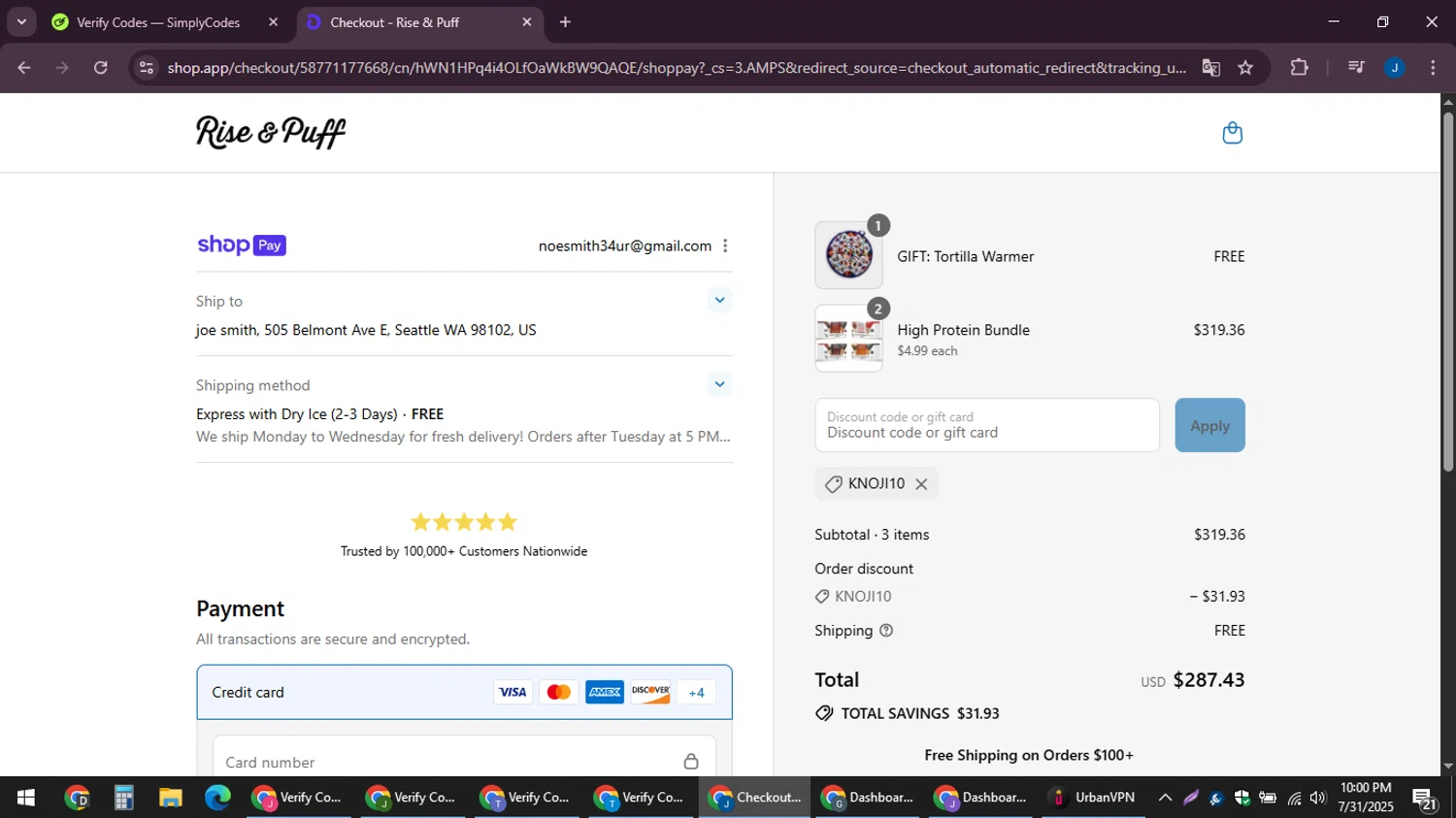Click the Rise & Puff logo

(271, 132)
